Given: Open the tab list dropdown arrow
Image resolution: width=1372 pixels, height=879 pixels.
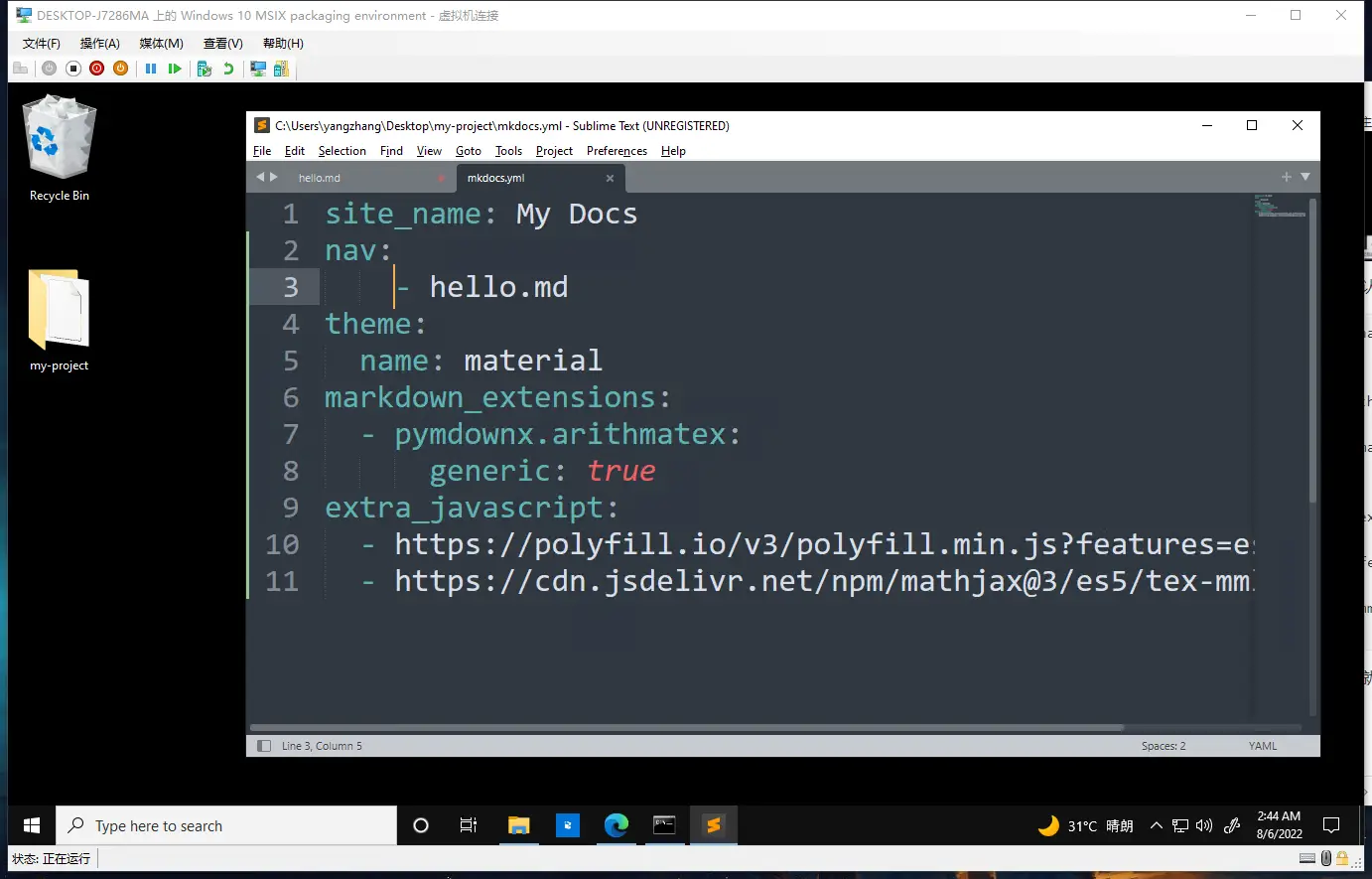Looking at the screenshot, I should tap(1305, 177).
